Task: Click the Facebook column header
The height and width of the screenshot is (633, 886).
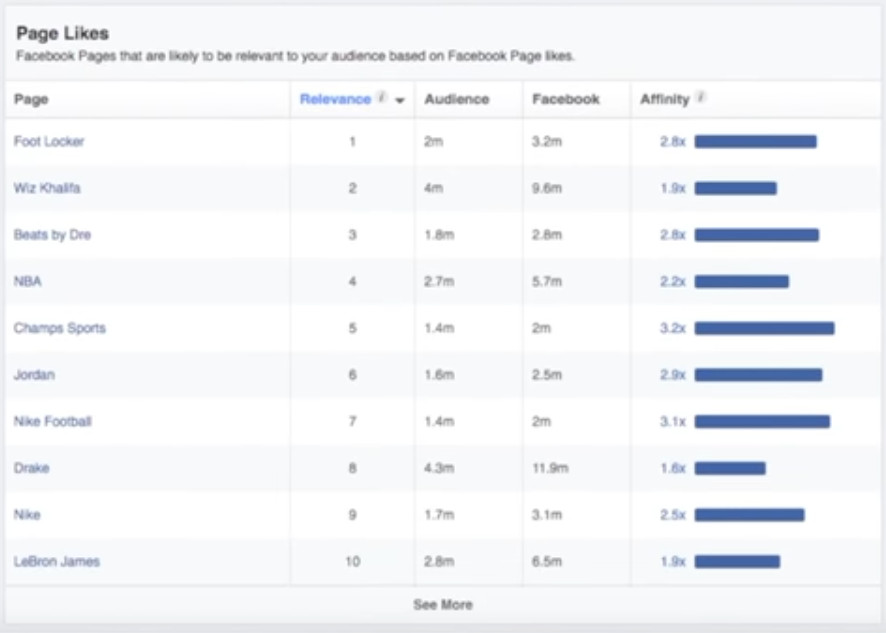Action: pyautogui.click(x=566, y=99)
